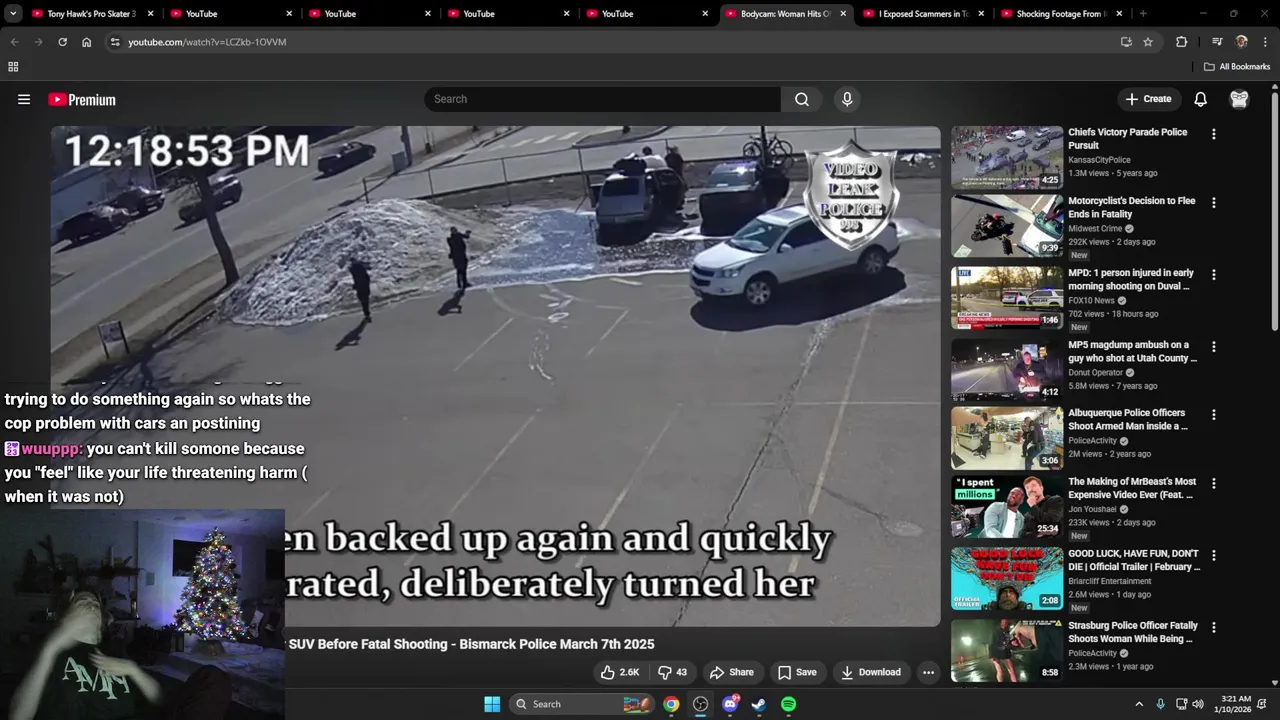Open Windows Start menu
1280x720 pixels.
pos(492,704)
